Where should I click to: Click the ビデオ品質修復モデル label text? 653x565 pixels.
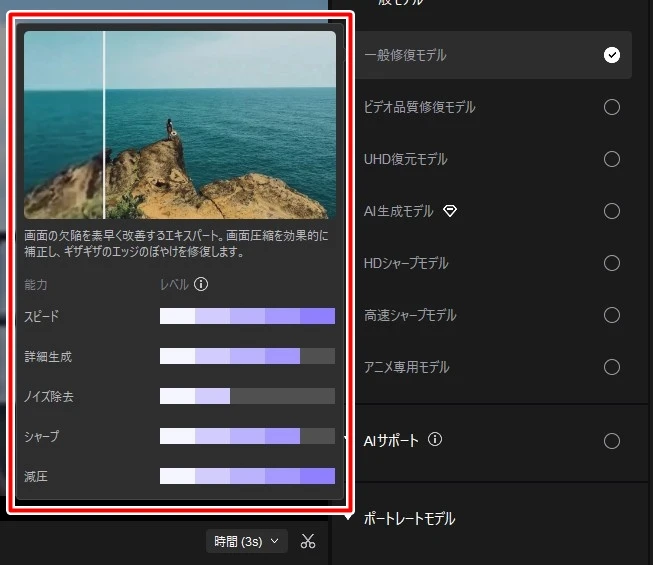point(419,107)
